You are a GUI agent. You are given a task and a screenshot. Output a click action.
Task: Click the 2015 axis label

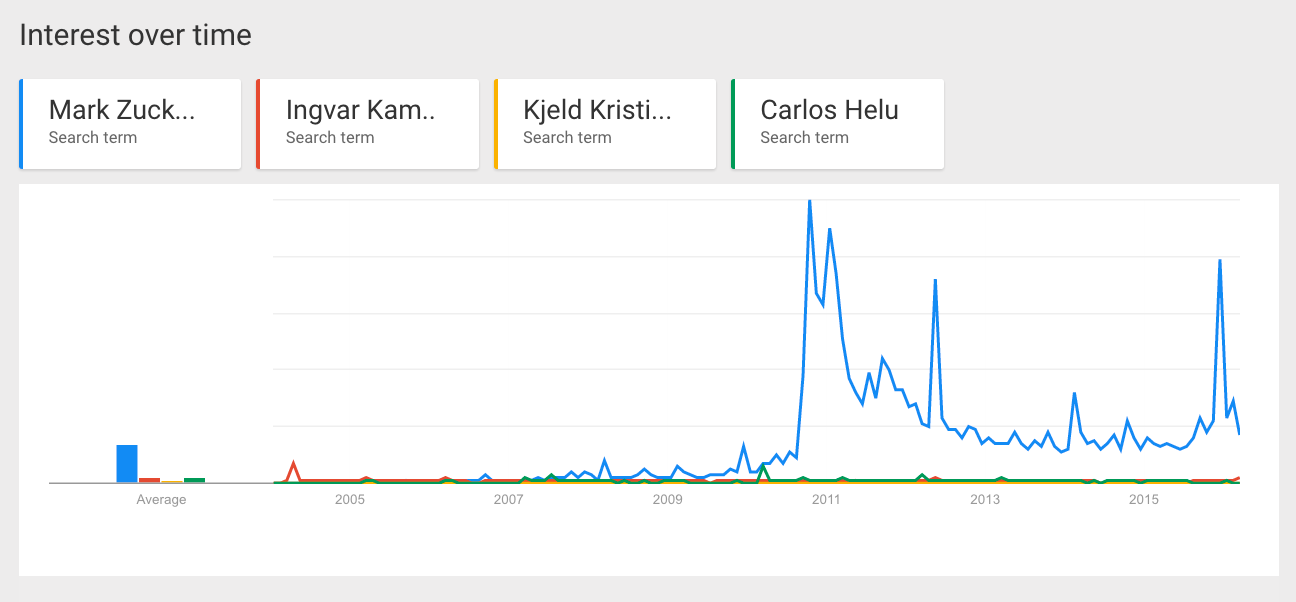pos(1144,499)
